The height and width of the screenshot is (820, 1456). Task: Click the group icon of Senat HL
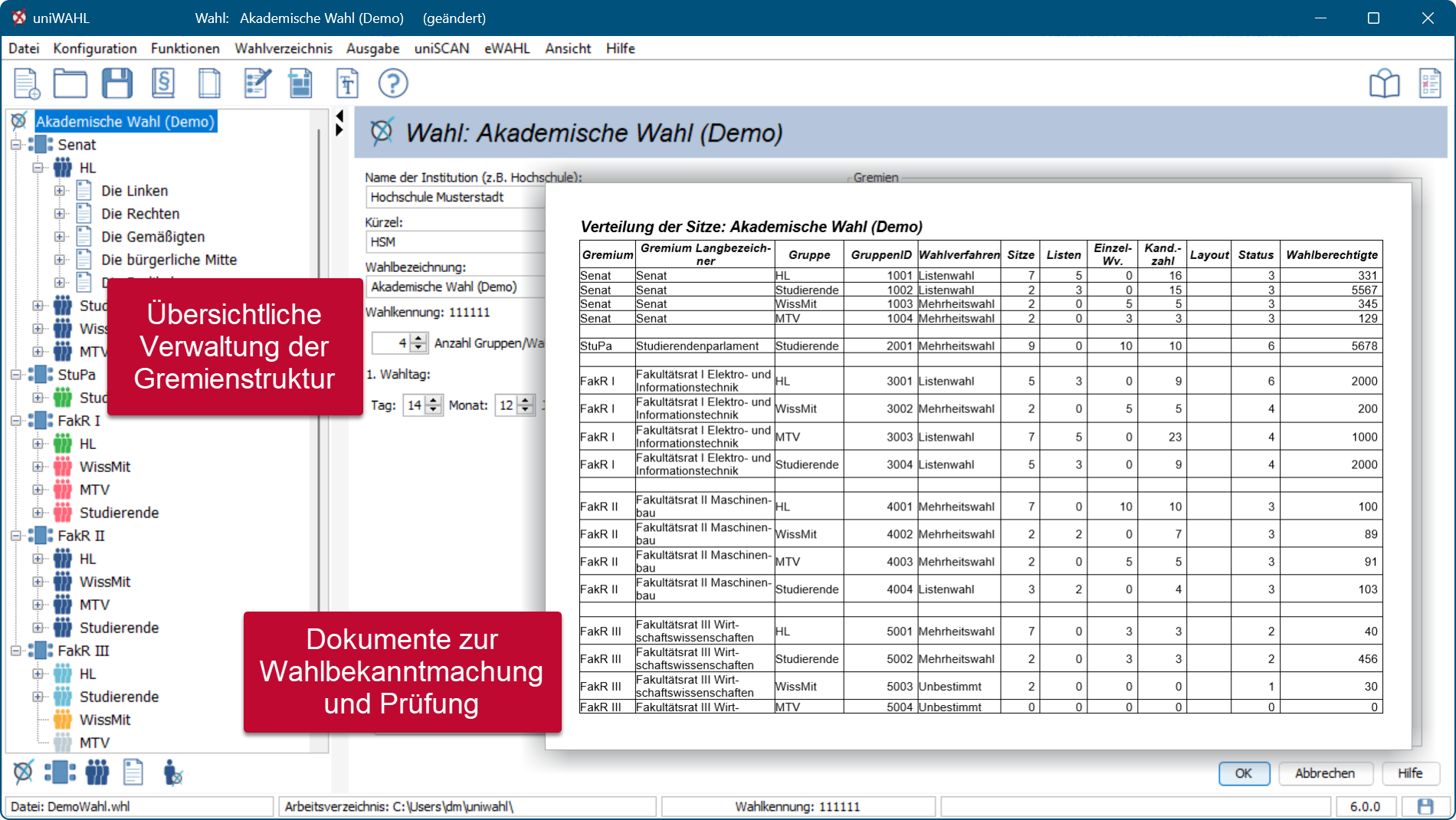63,167
